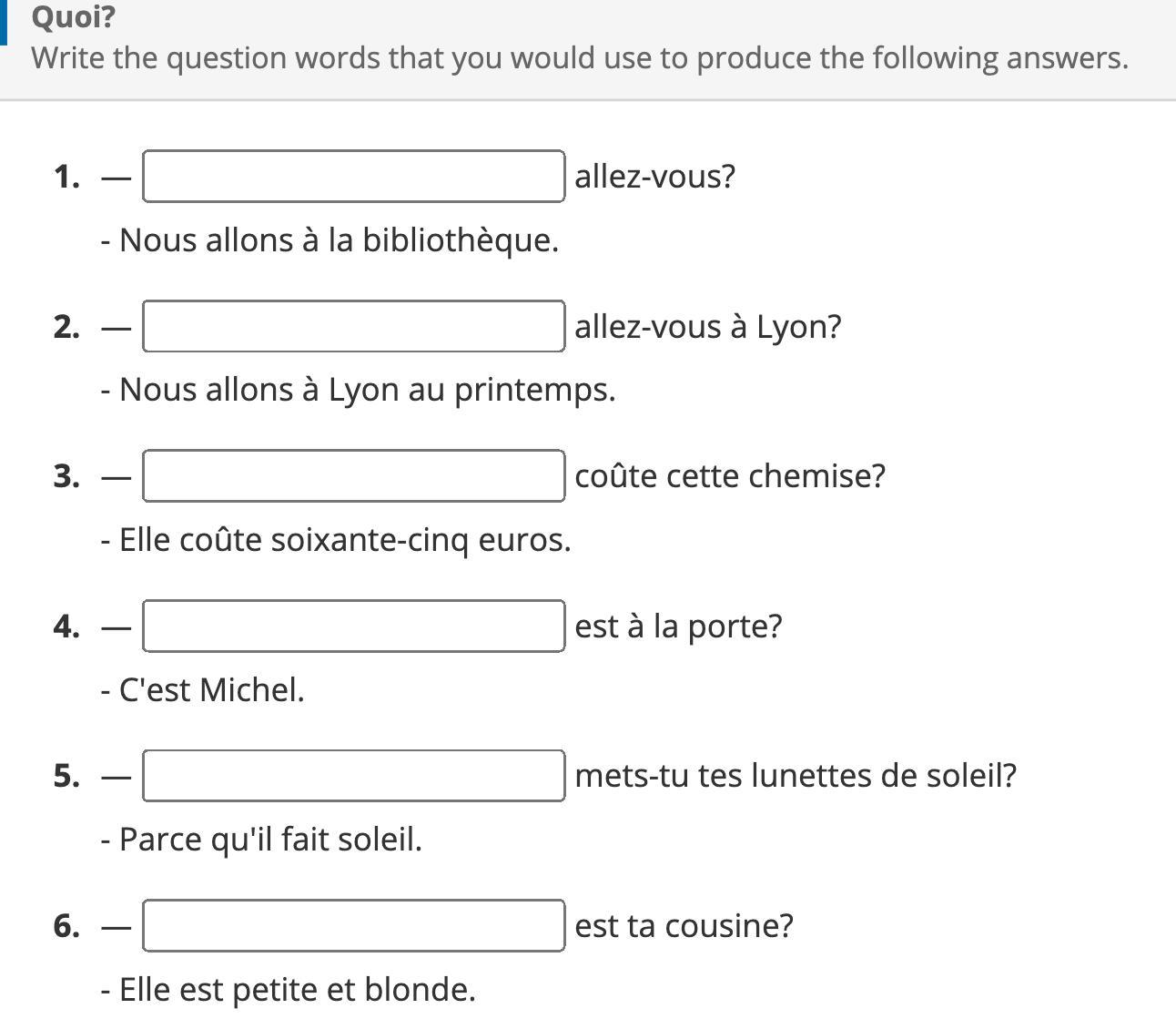Click the text "est à la porte?"

coord(678,626)
